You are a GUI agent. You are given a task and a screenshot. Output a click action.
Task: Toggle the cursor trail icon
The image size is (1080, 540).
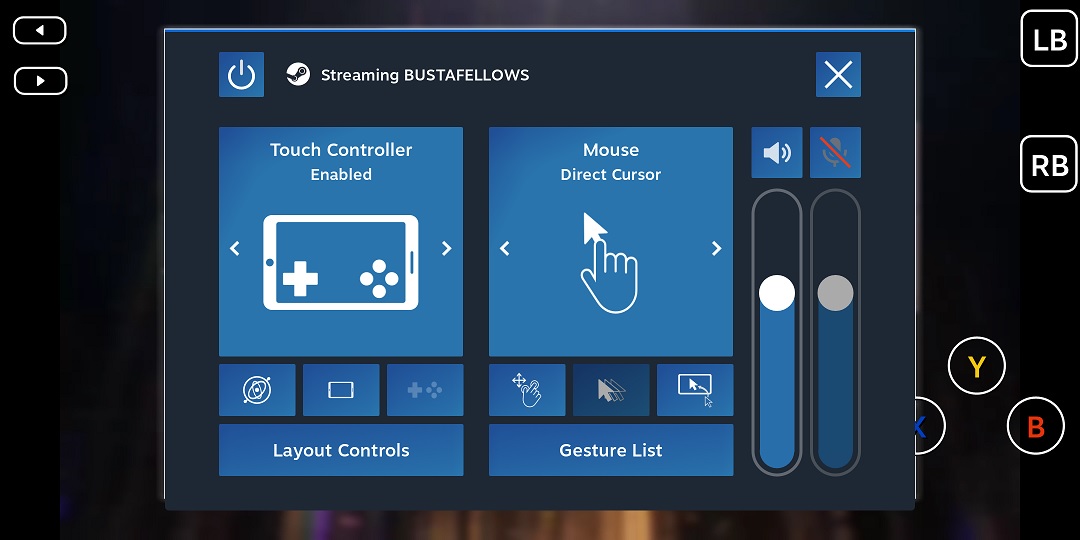pyautogui.click(x=611, y=390)
